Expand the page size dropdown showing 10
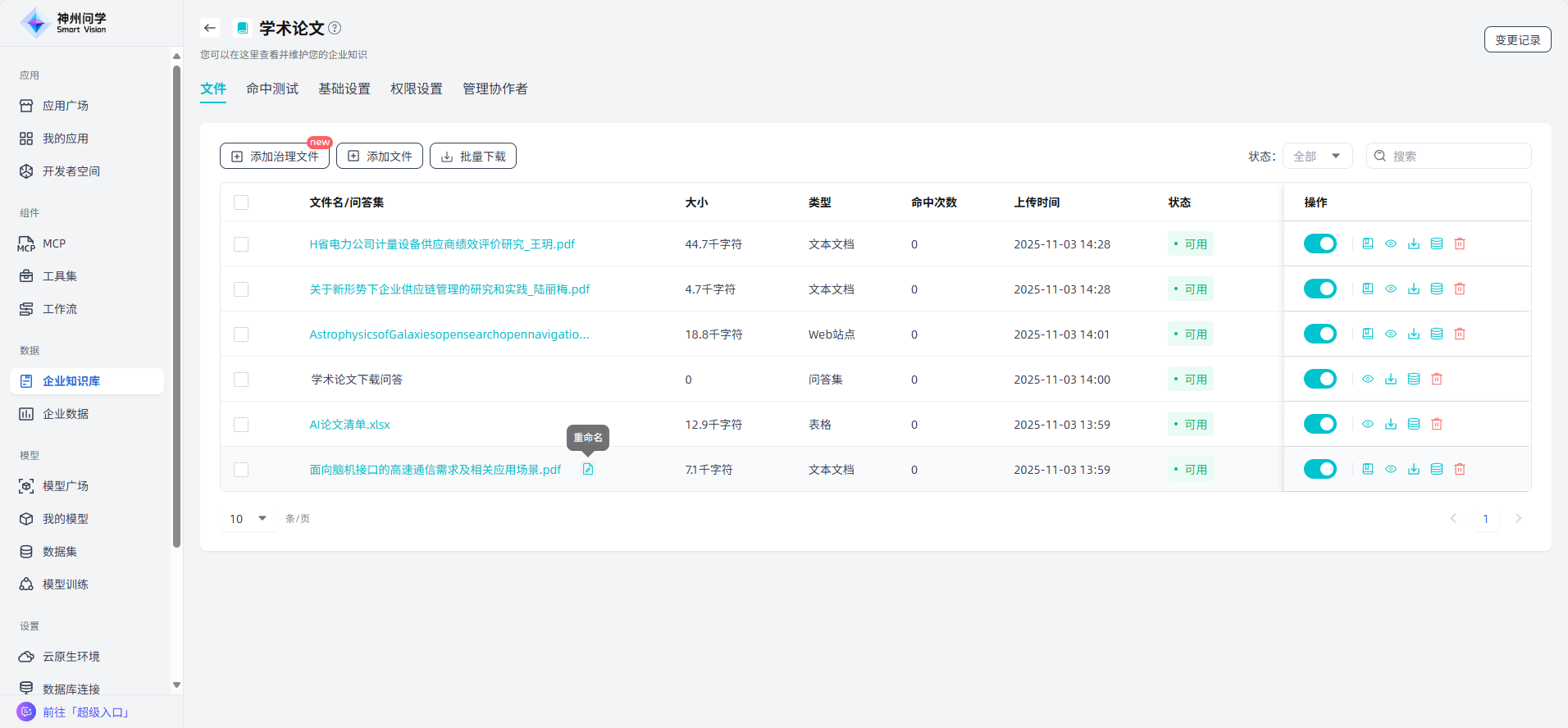Viewport: 1568px width, 728px height. (x=248, y=518)
